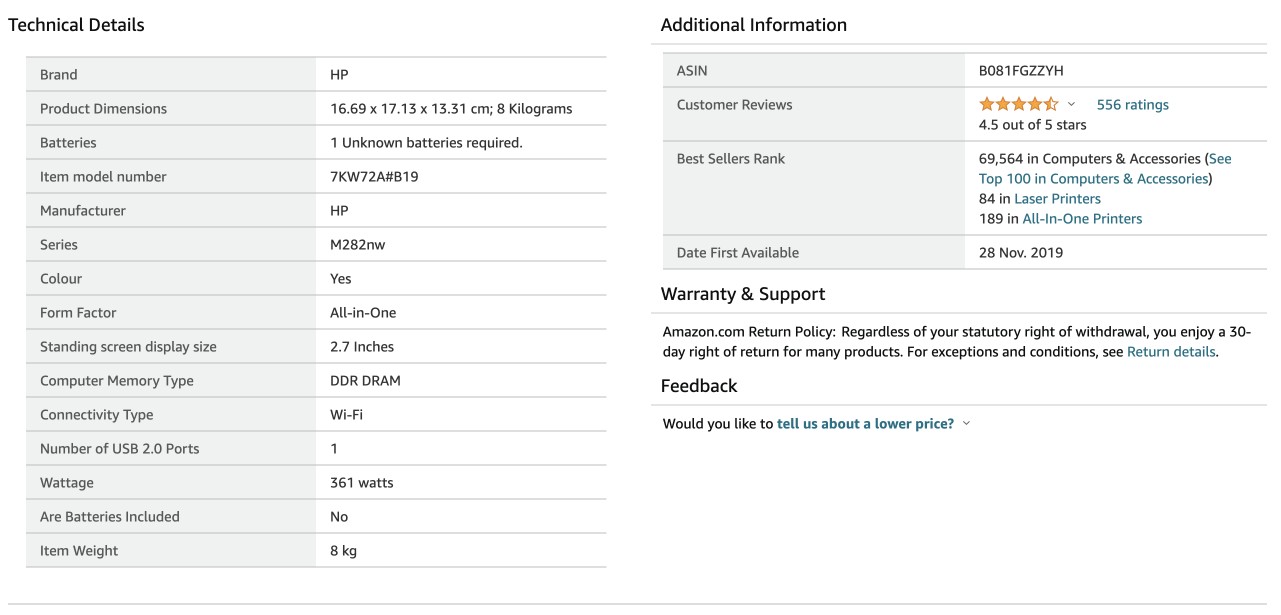
Task: Expand the chevron after the lower price link
Action: 966,424
